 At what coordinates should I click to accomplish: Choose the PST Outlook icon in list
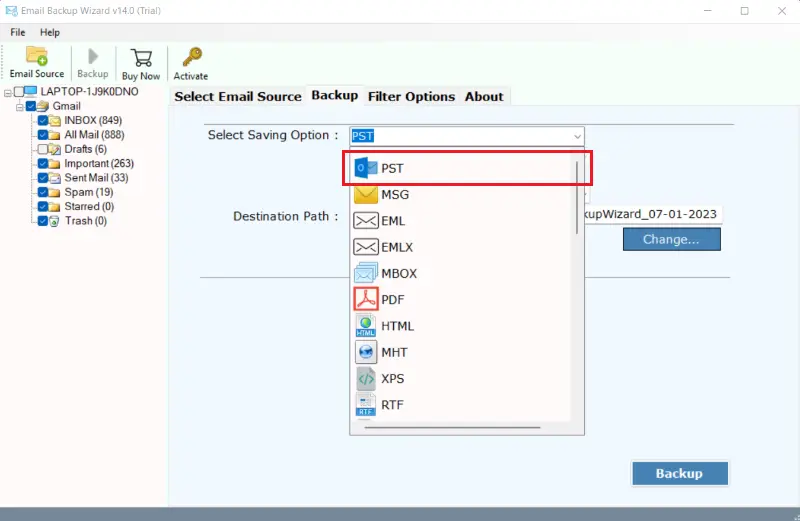365,168
